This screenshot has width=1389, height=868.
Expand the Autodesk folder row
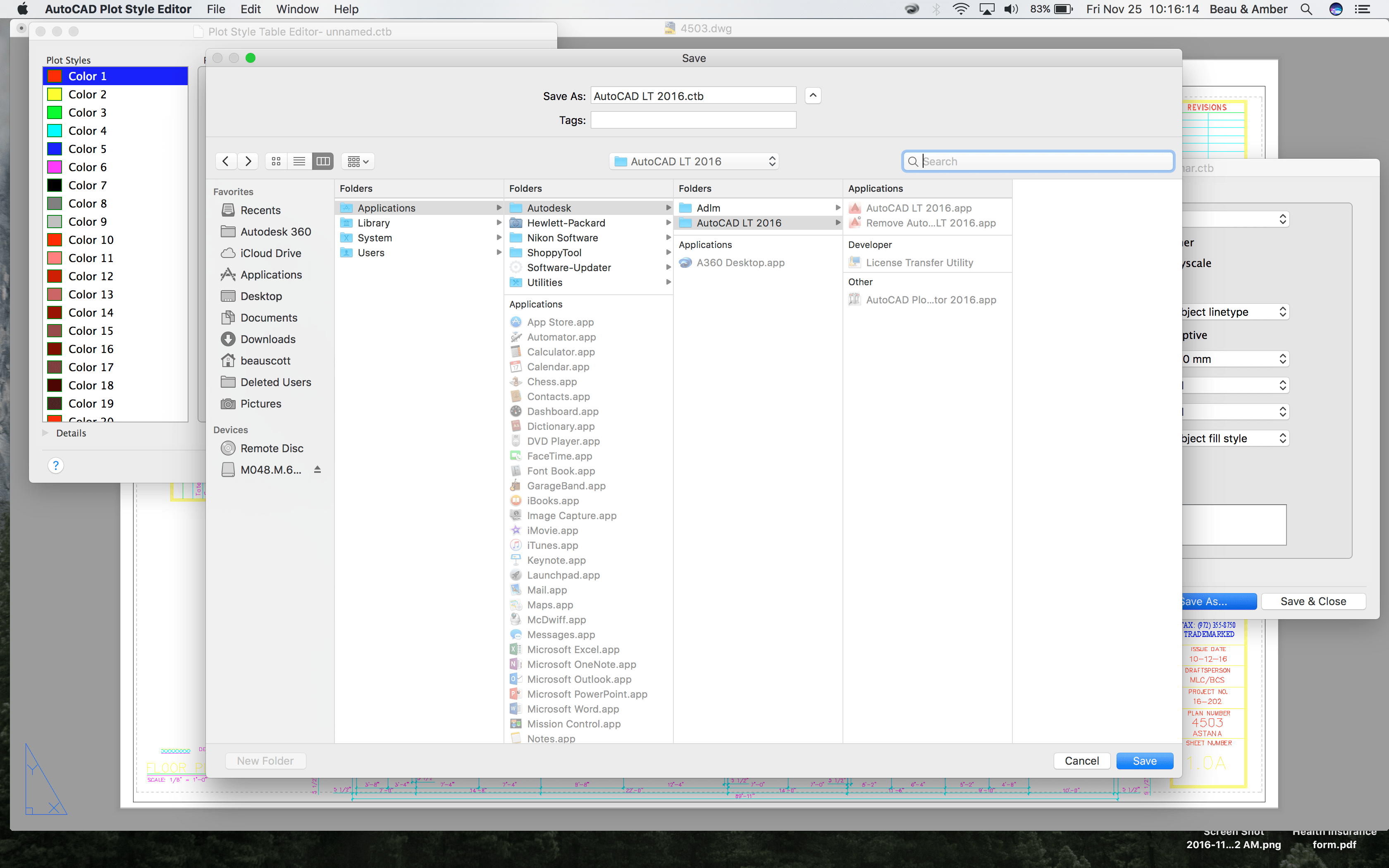tap(668, 208)
